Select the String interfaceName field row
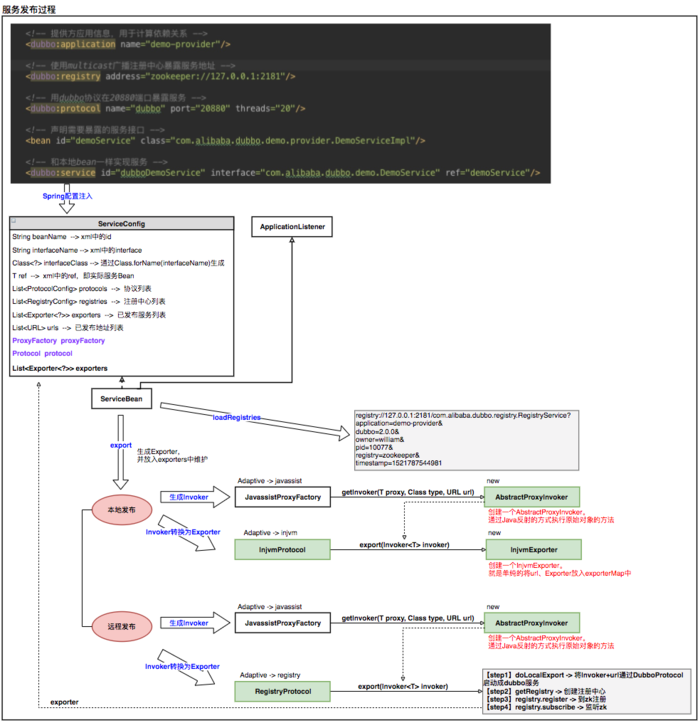Viewport: 700px width, 723px height. pos(77,250)
